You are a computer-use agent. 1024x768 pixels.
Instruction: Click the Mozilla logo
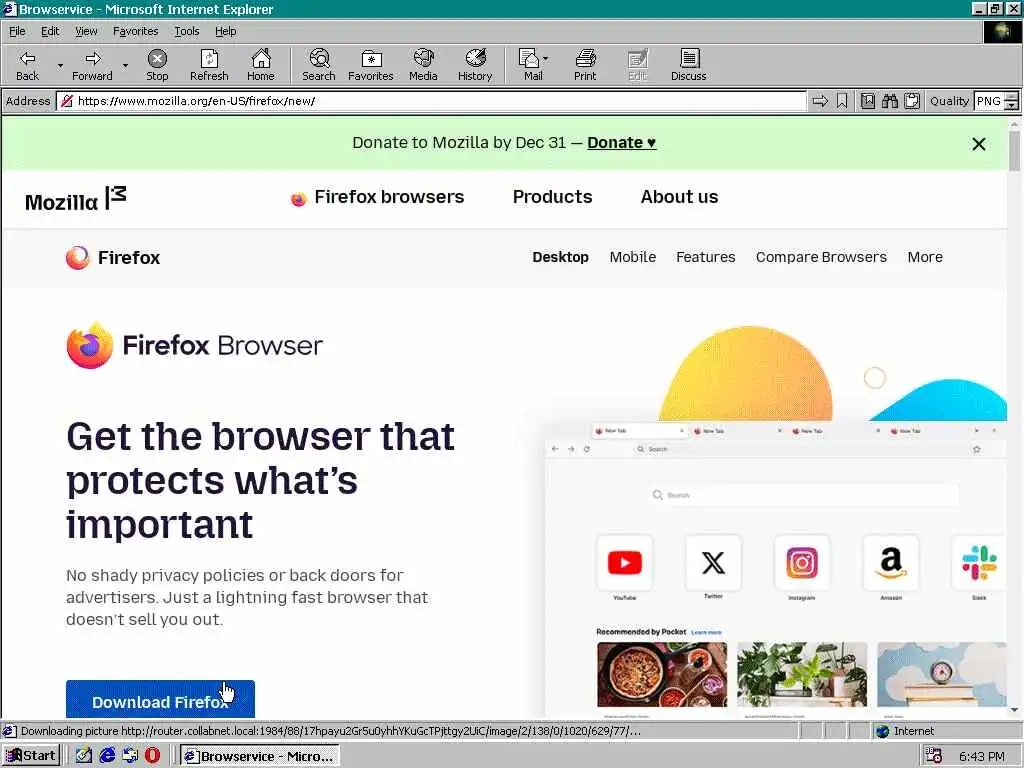point(76,199)
